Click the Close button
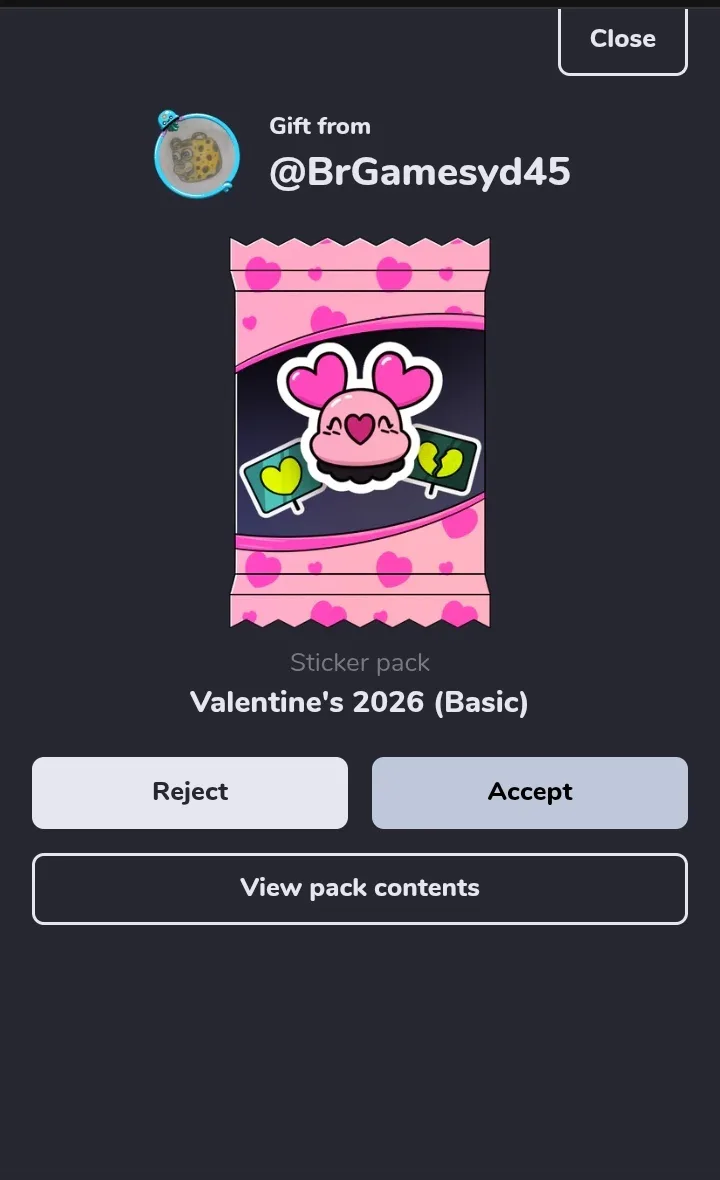720x1180 pixels. 622,40
